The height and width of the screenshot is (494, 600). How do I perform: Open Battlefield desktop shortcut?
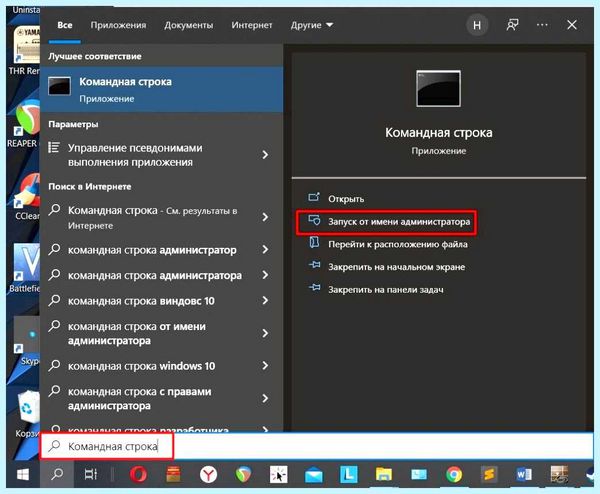(25, 268)
